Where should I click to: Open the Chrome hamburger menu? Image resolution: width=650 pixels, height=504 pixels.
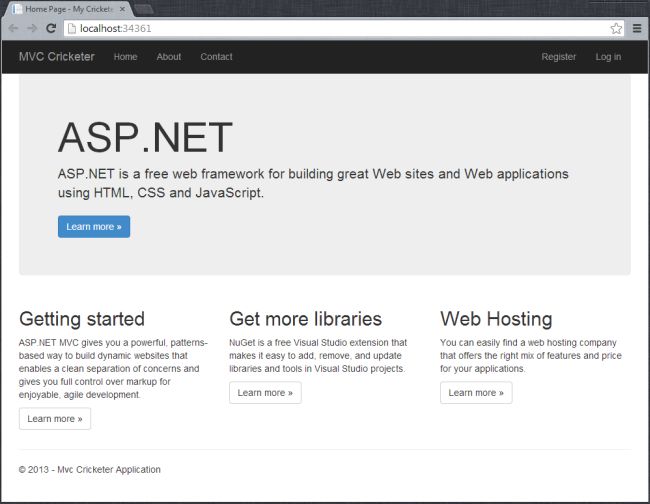pyautogui.click(x=637, y=28)
